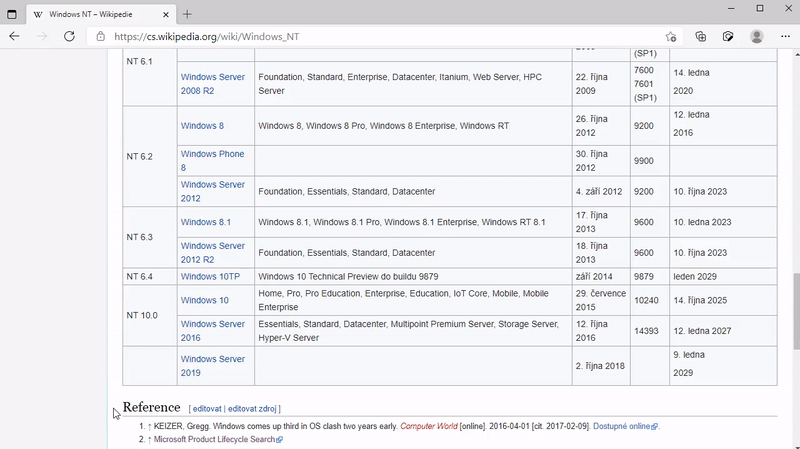800x449 pixels.
Task: View site information via the lock icon
Action: point(100,37)
